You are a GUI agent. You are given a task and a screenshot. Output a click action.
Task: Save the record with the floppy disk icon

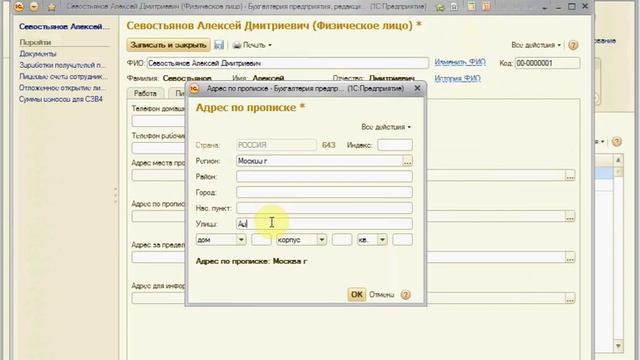coord(219,45)
